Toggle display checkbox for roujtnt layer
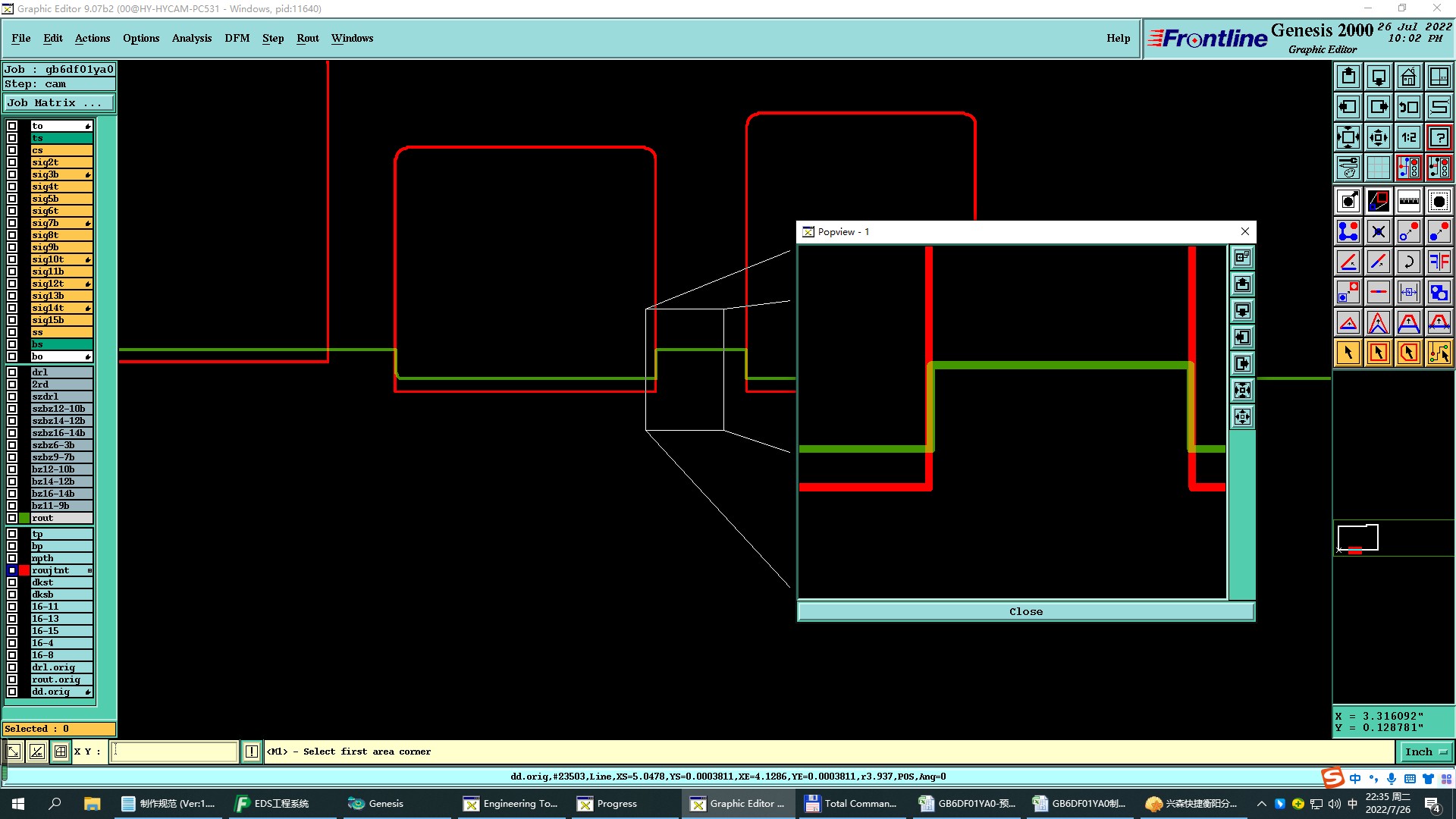This screenshot has height=819, width=1456. click(x=12, y=570)
